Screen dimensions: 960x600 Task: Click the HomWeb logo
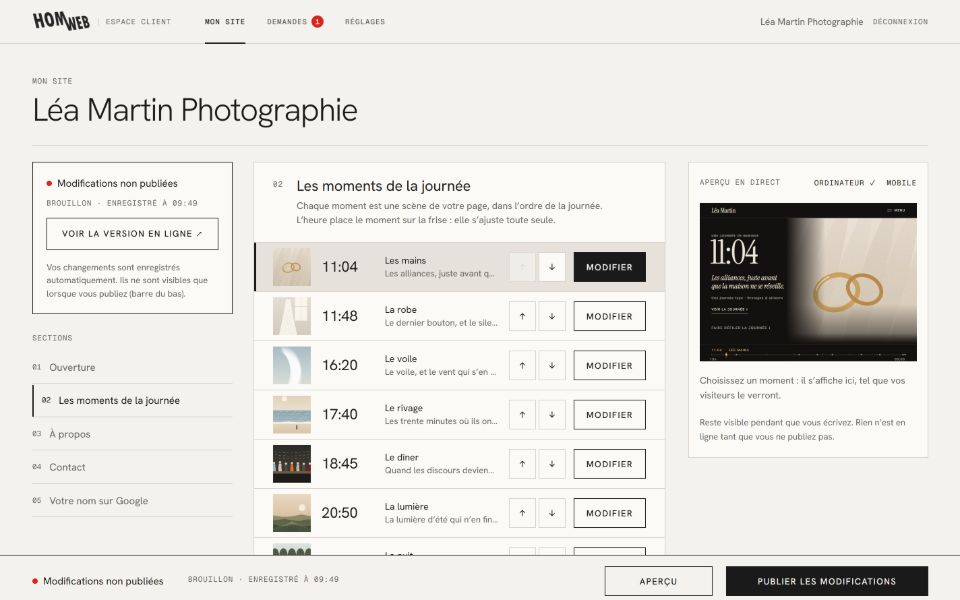click(61, 21)
